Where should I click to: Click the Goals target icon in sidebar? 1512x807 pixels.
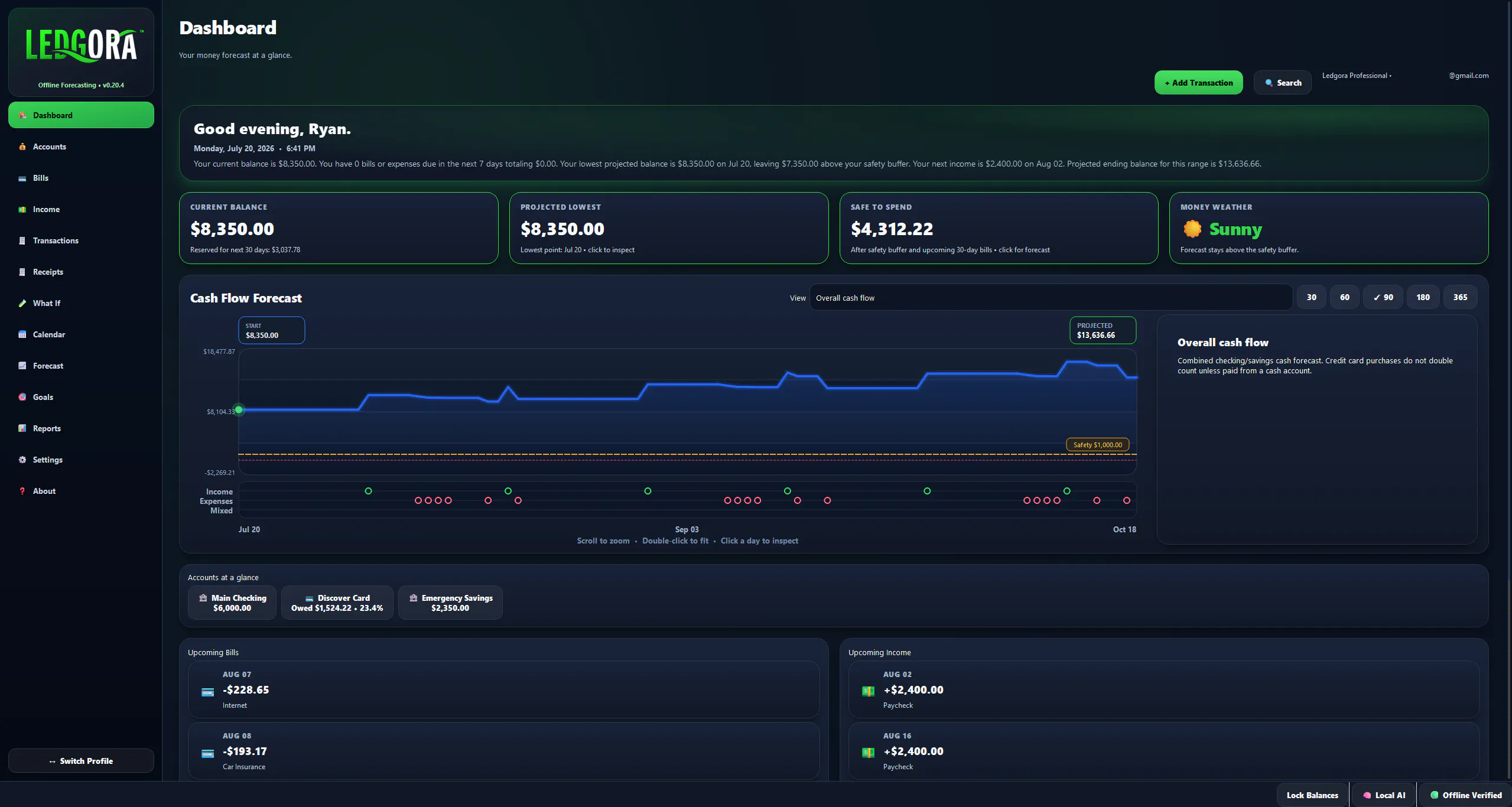point(22,397)
